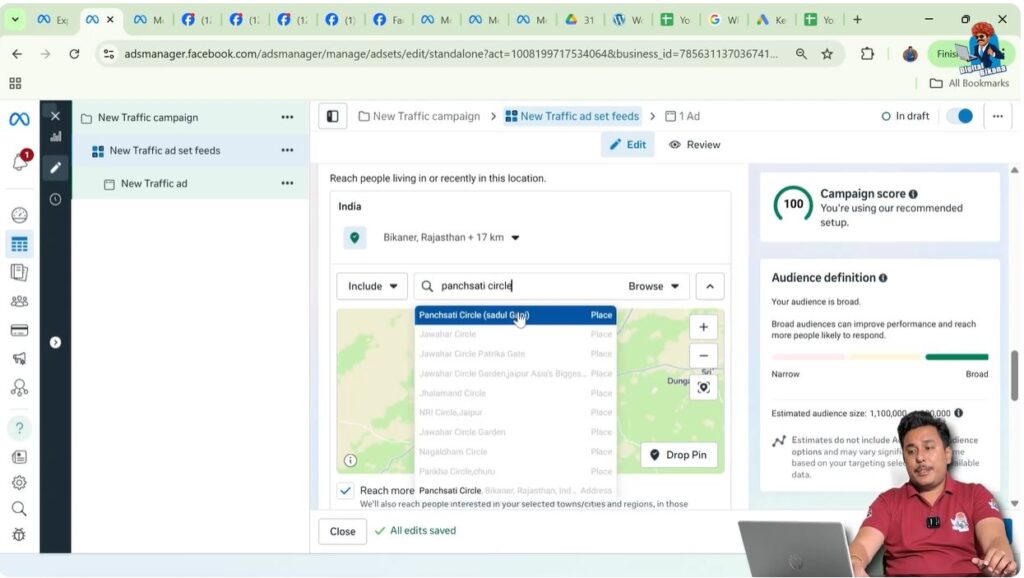Screen dimensions: 1024x578
Task: Click the map info icon
Action: point(351,460)
